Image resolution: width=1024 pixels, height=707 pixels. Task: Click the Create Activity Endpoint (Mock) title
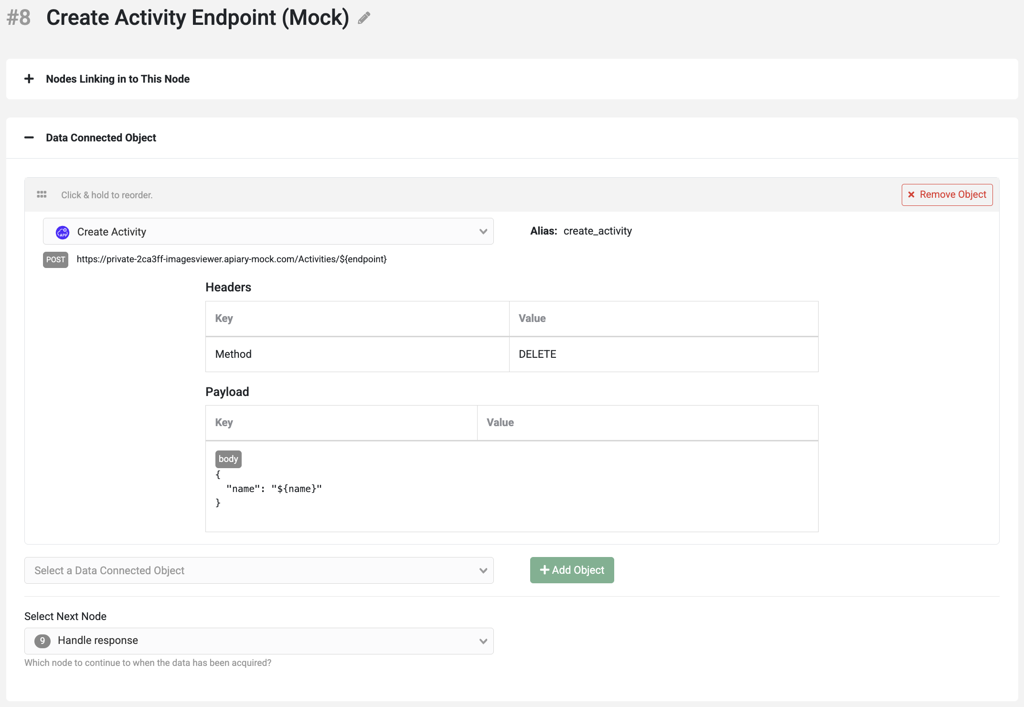(197, 18)
